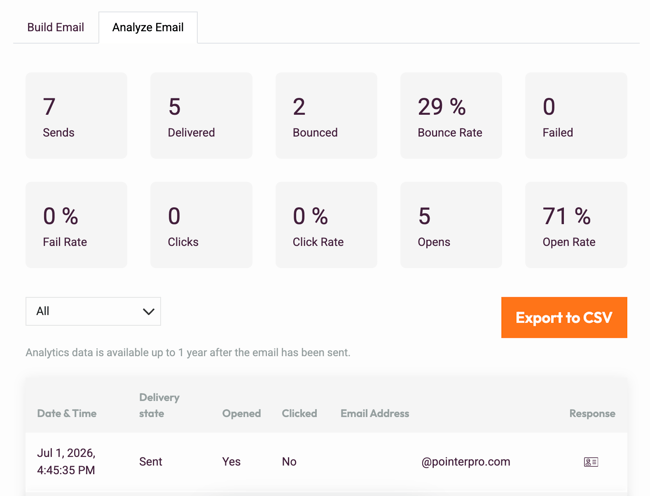Click the Delivery state column header
Screen dimensions: 650x496
pos(159,405)
